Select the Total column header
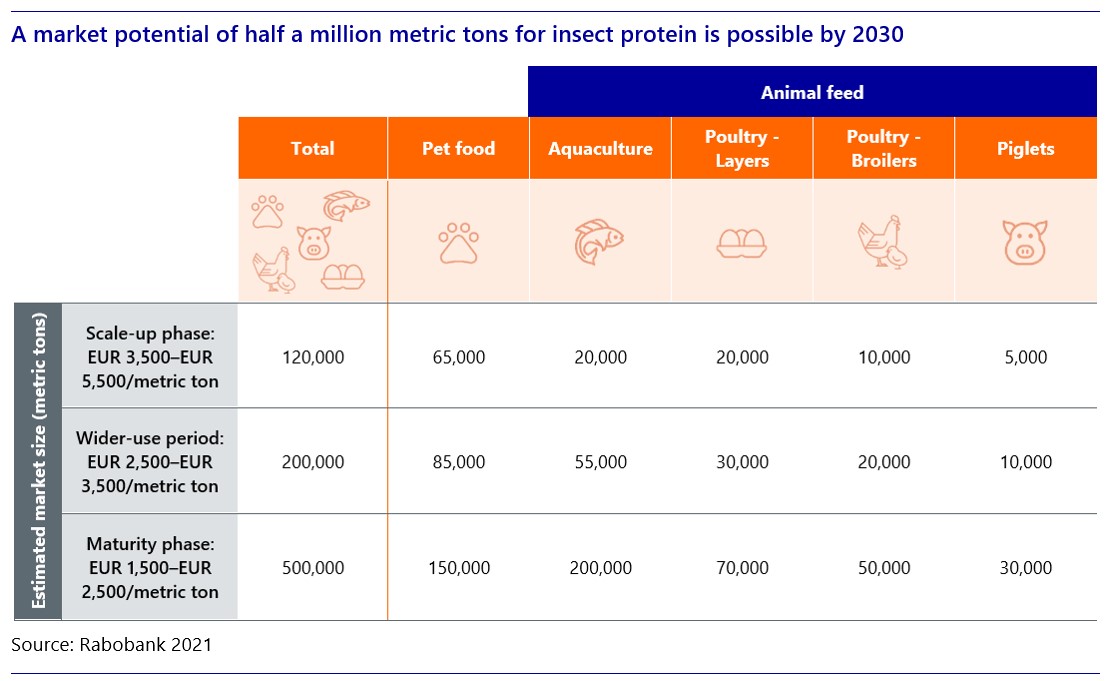This screenshot has height=681, width=1114. pyautogui.click(x=312, y=149)
